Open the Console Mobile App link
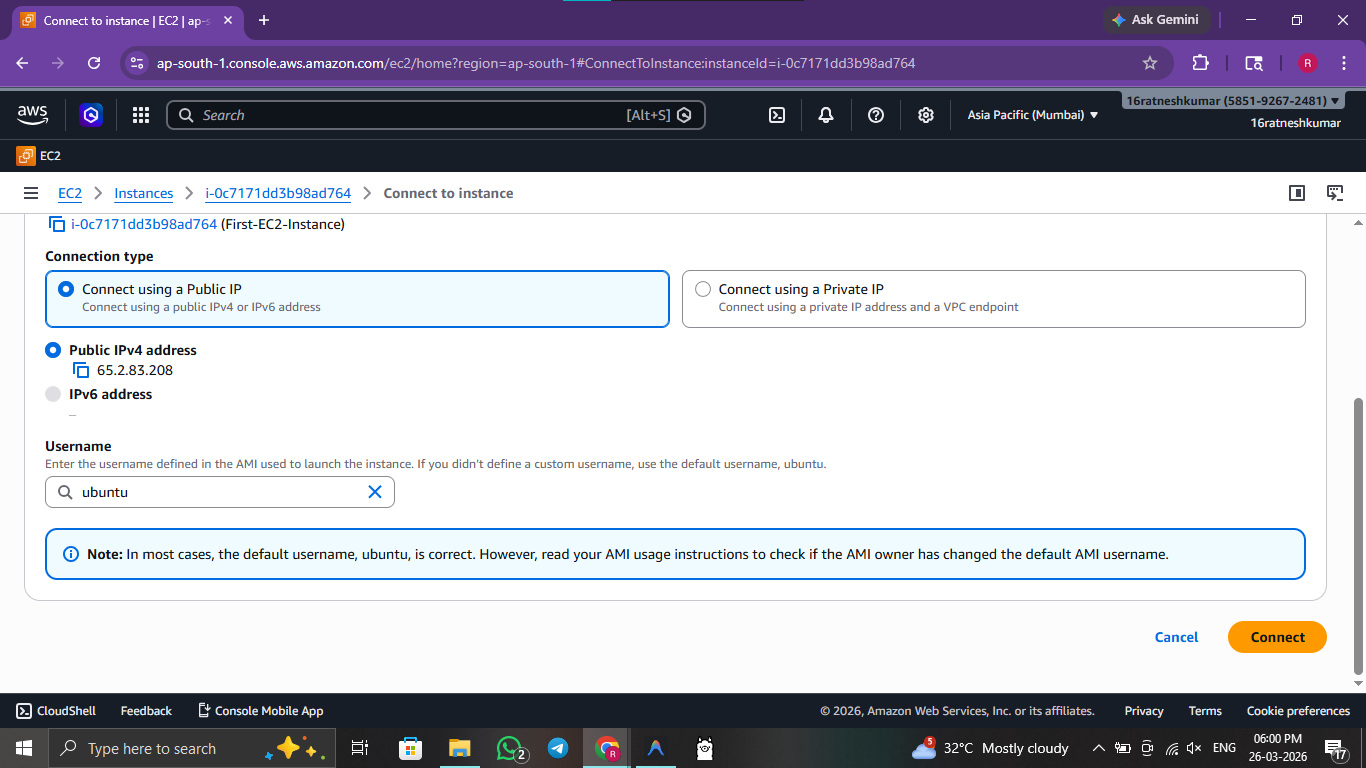 [260, 711]
